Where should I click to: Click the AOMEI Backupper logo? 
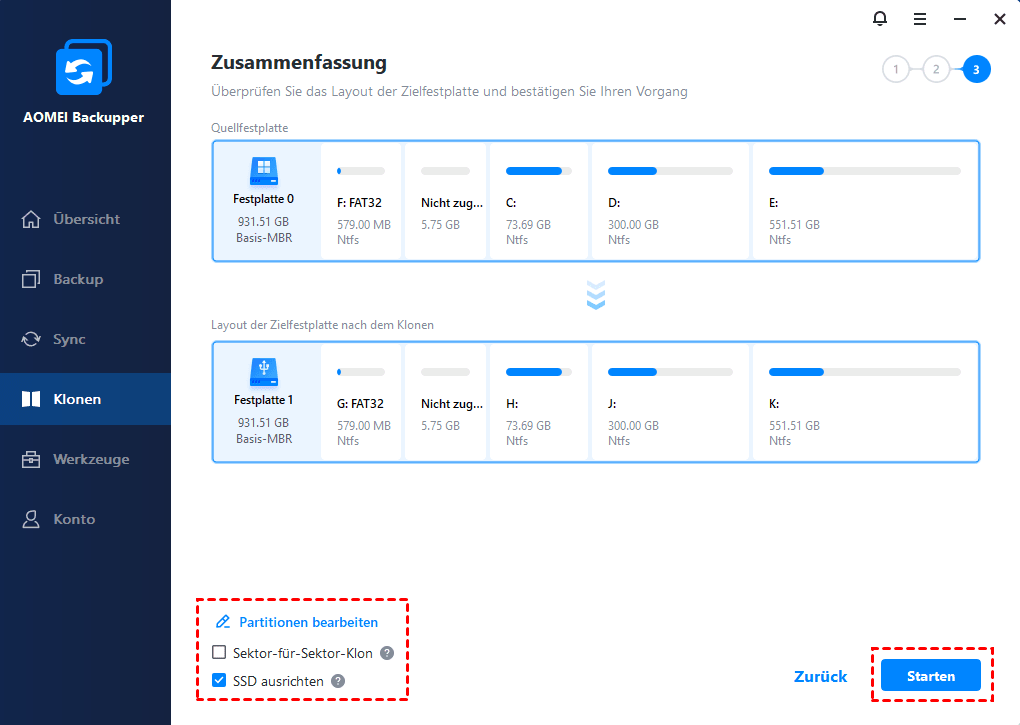tap(84, 67)
